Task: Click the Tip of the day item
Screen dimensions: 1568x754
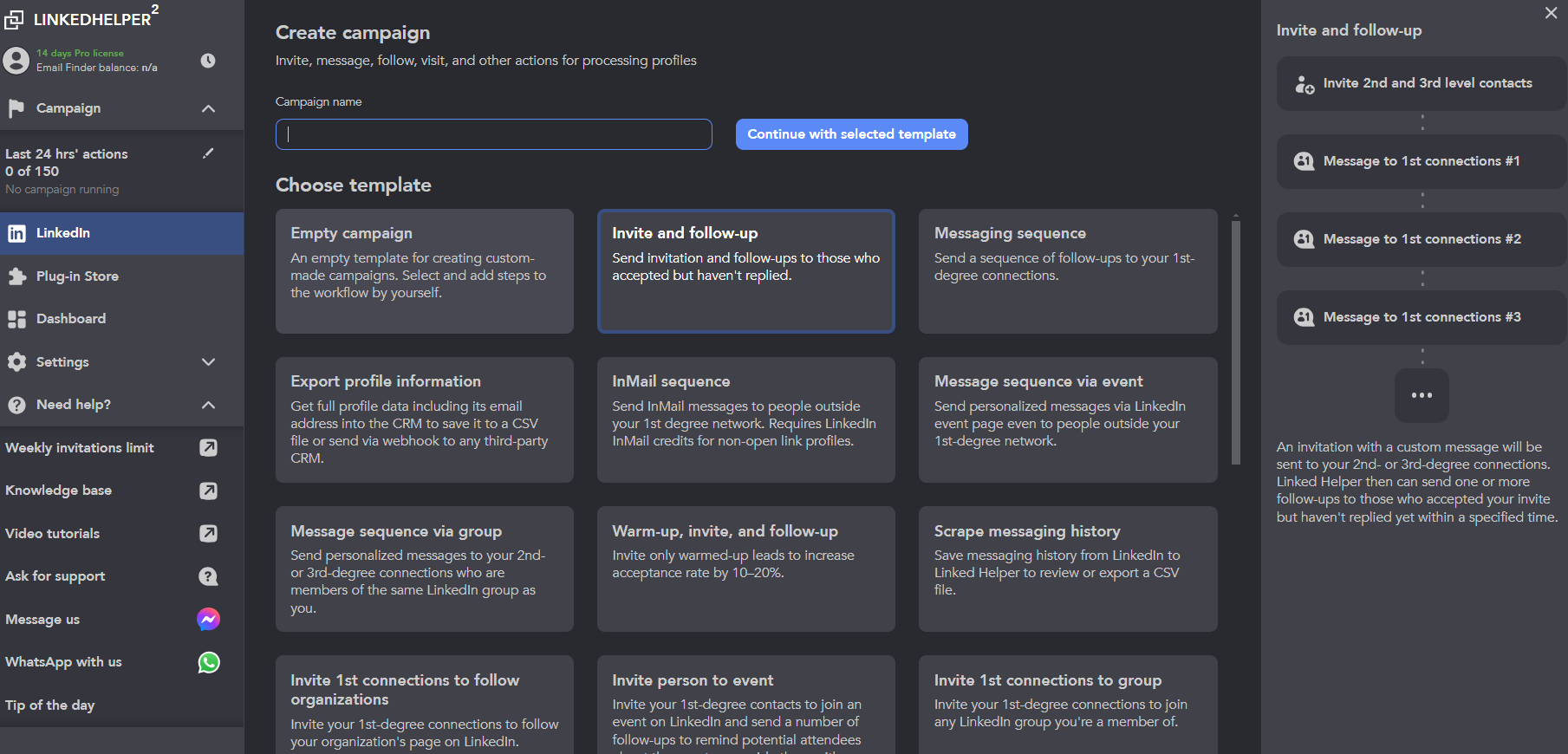Action: pyautogui.click(x=50, y=705)
